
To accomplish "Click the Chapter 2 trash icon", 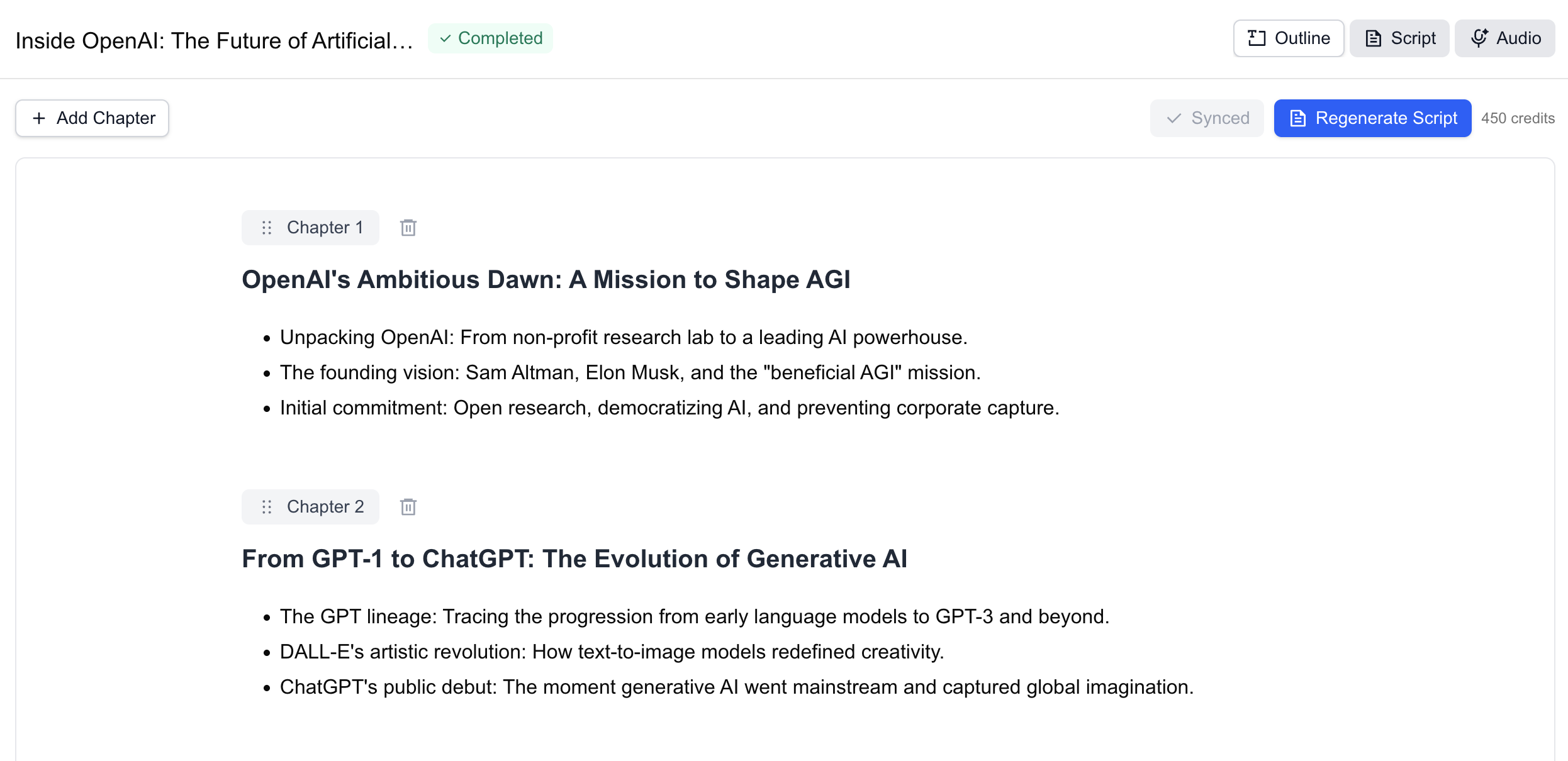I will click(408, 507).
